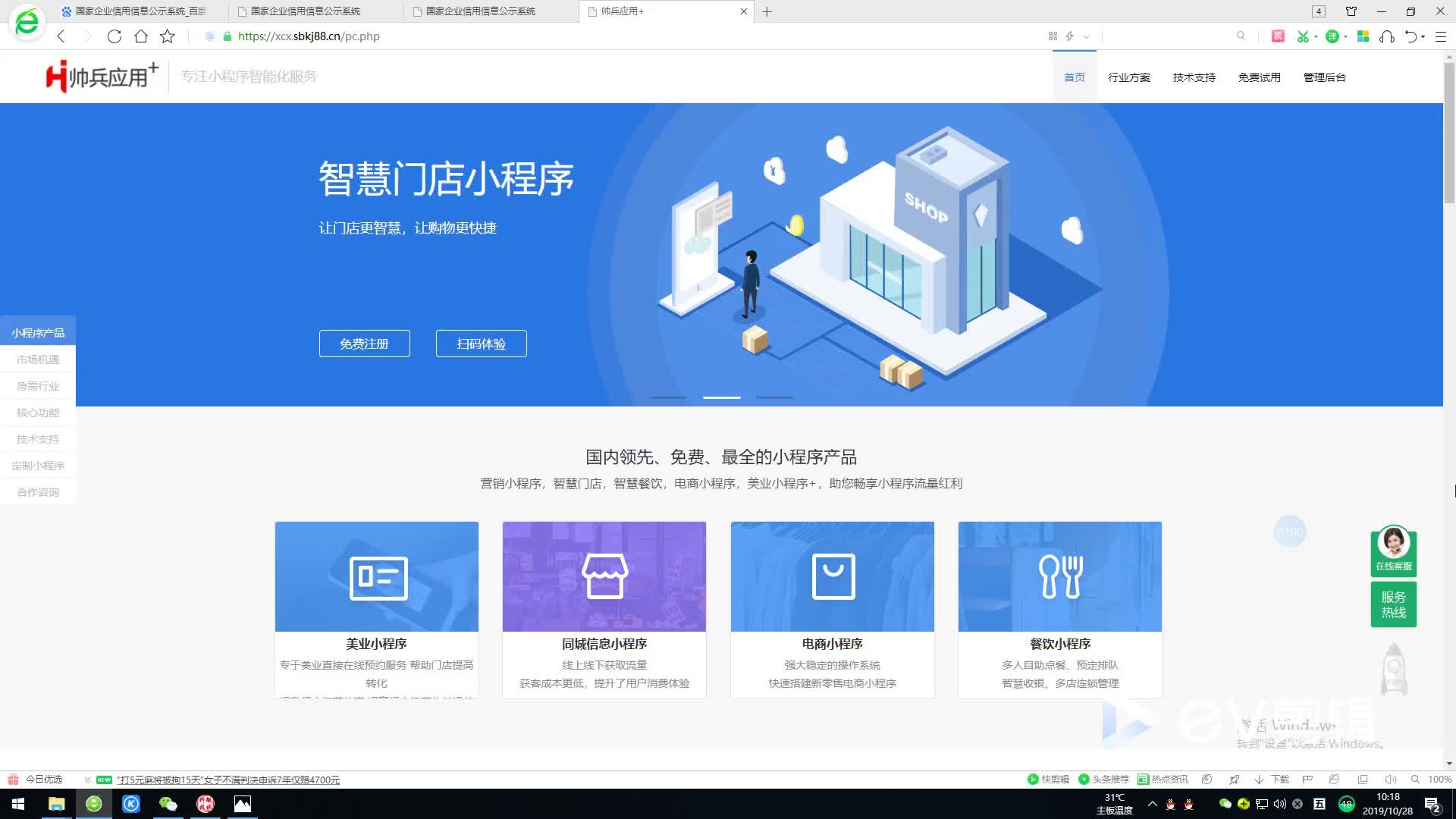This screenshot has width=1456, height=819.
Task: Open the headphones icon in toolbar
Action: tap(1387, 36)
